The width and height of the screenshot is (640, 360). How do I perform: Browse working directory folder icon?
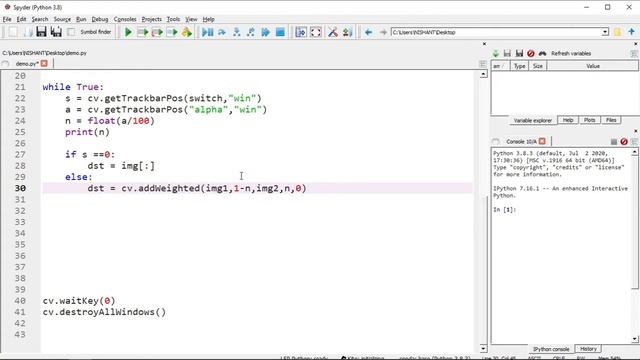(x=617, y=32)
